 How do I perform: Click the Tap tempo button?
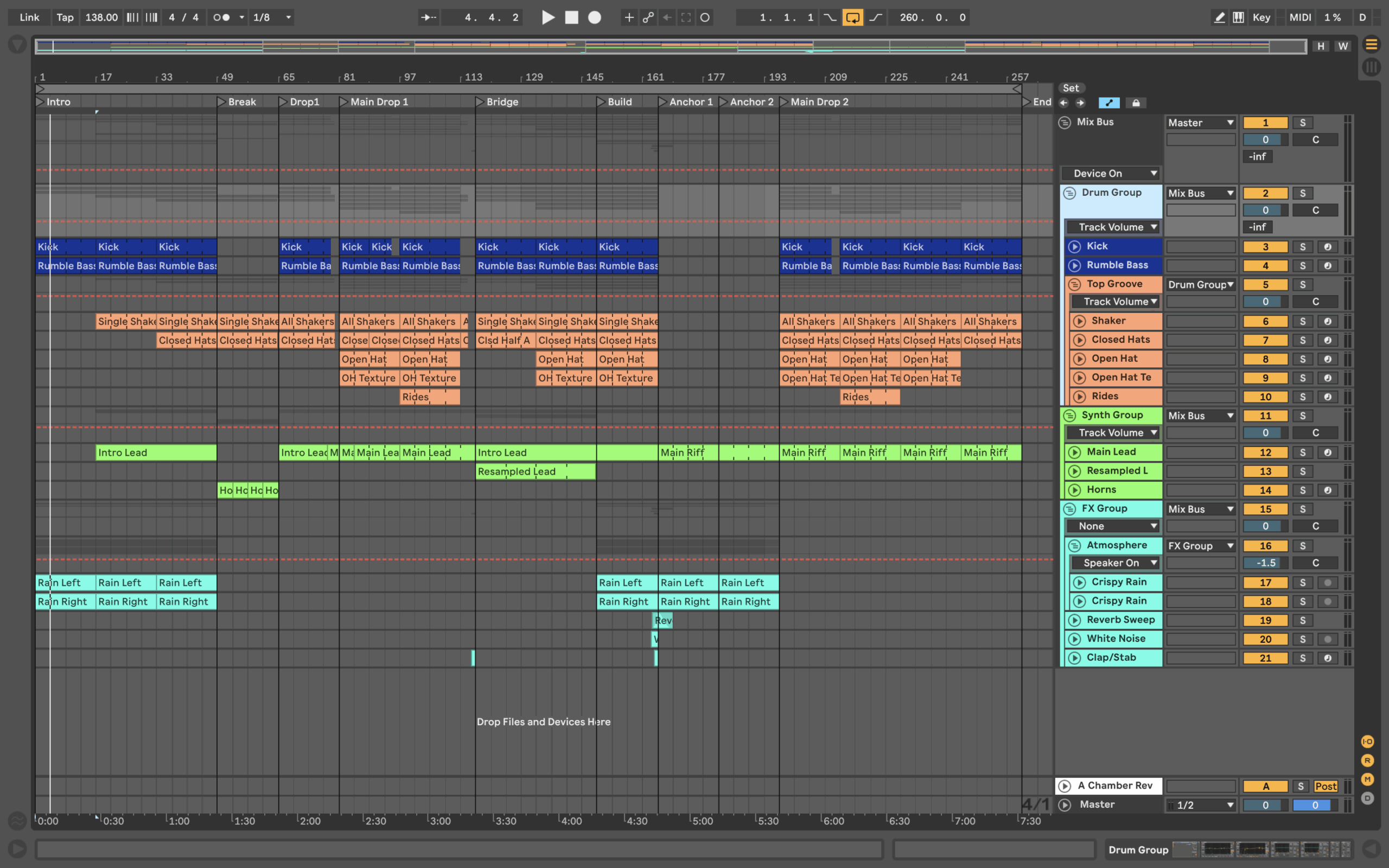coord(65,17)
